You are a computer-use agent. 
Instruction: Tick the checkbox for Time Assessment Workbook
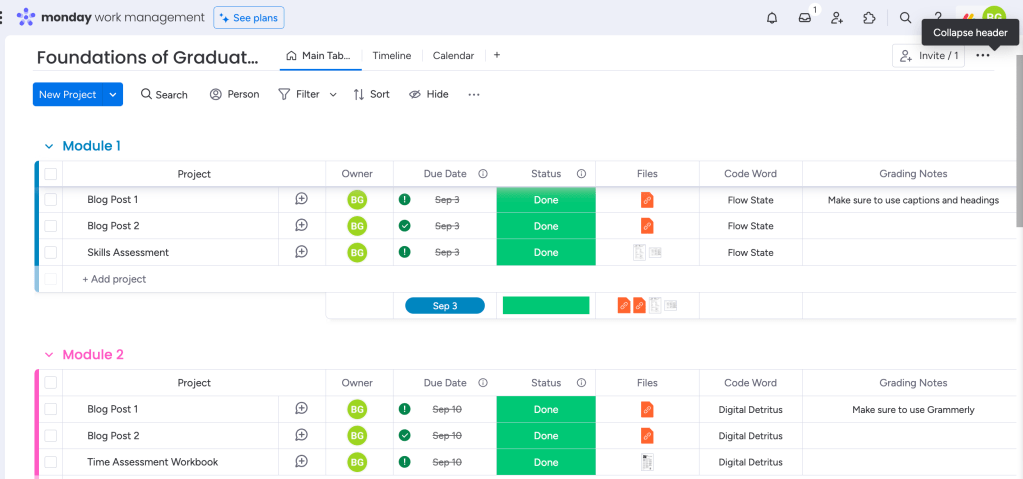[51, 462]
